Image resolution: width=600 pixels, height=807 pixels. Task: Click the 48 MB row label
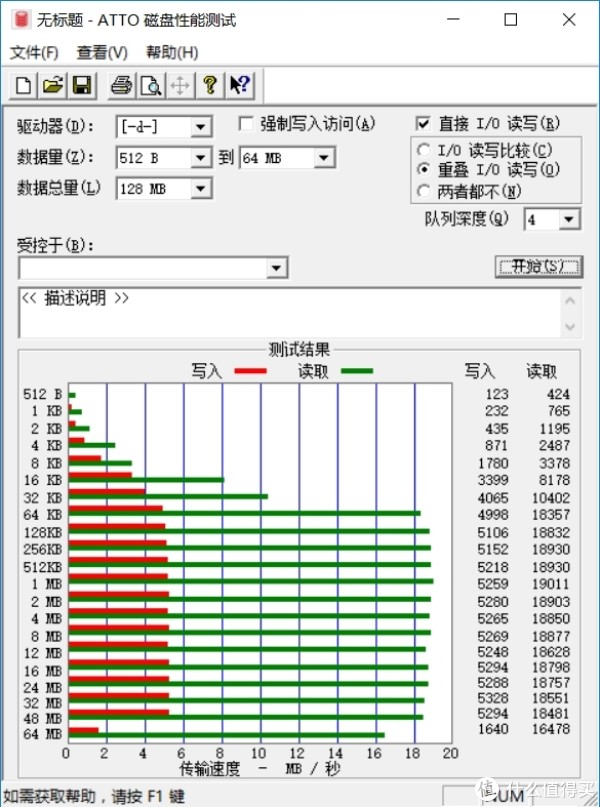(43, 718)
